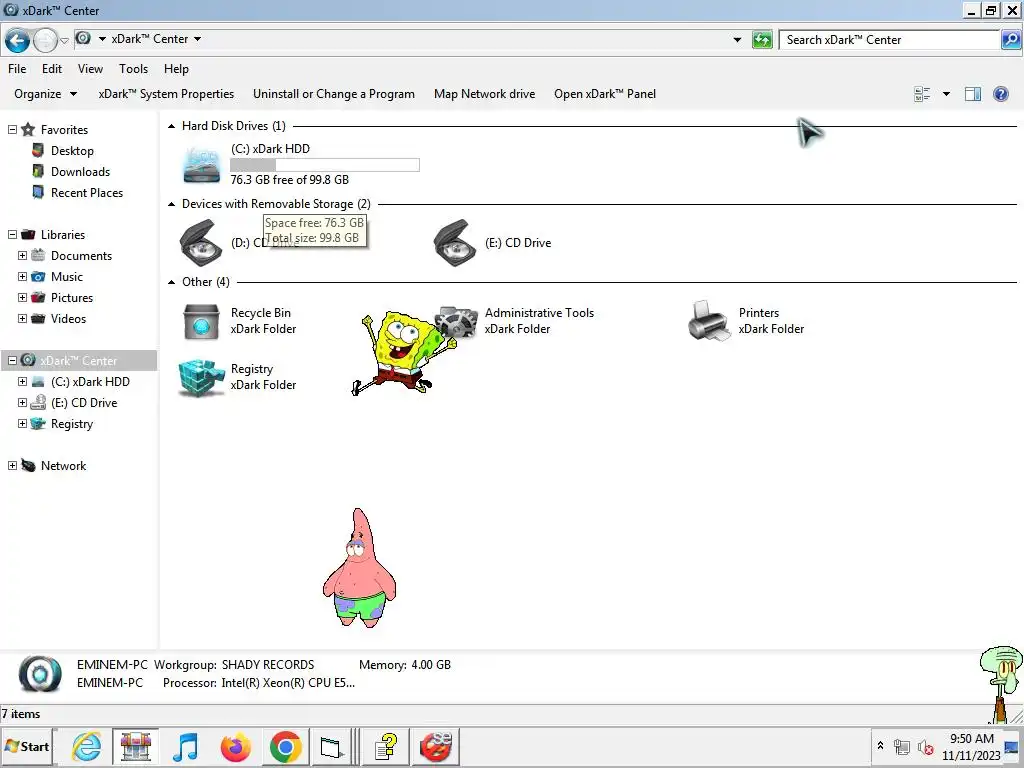
Task: Open the View menu
Action: [90, 69]
